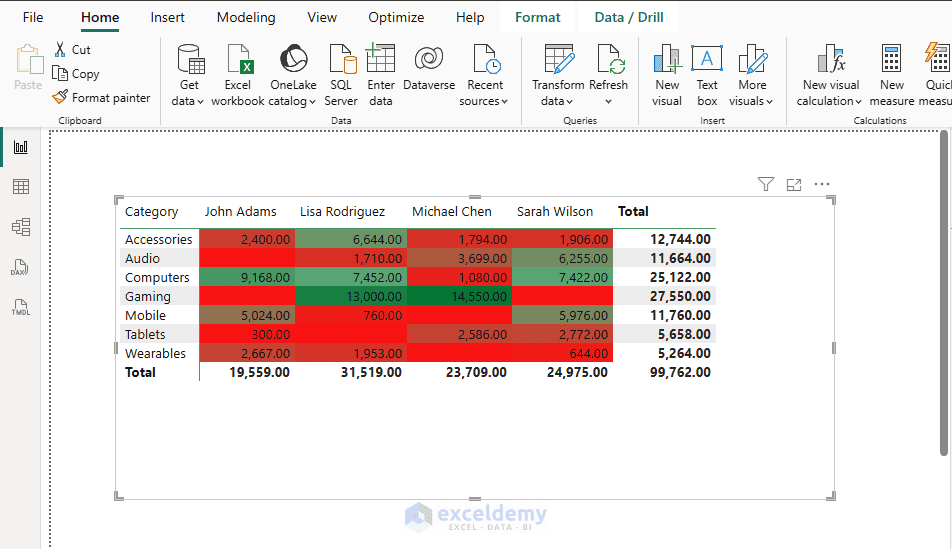Expand New visual calculation dropdown arrow

tap(858, 102)
